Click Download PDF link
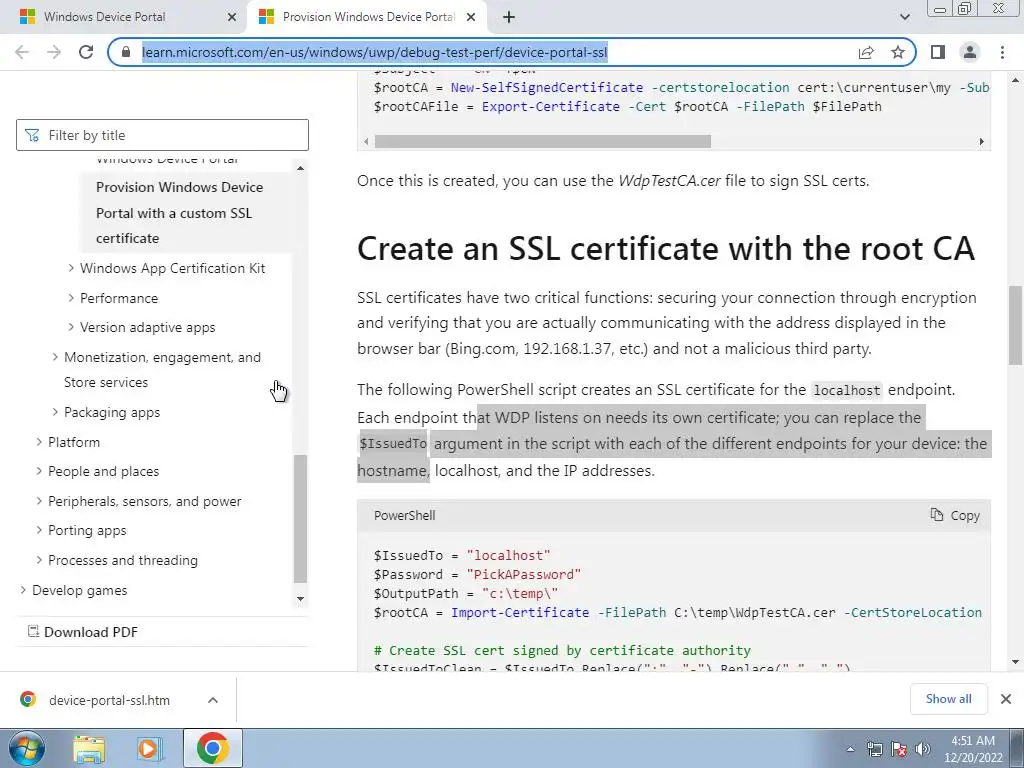 coord(91,632)
